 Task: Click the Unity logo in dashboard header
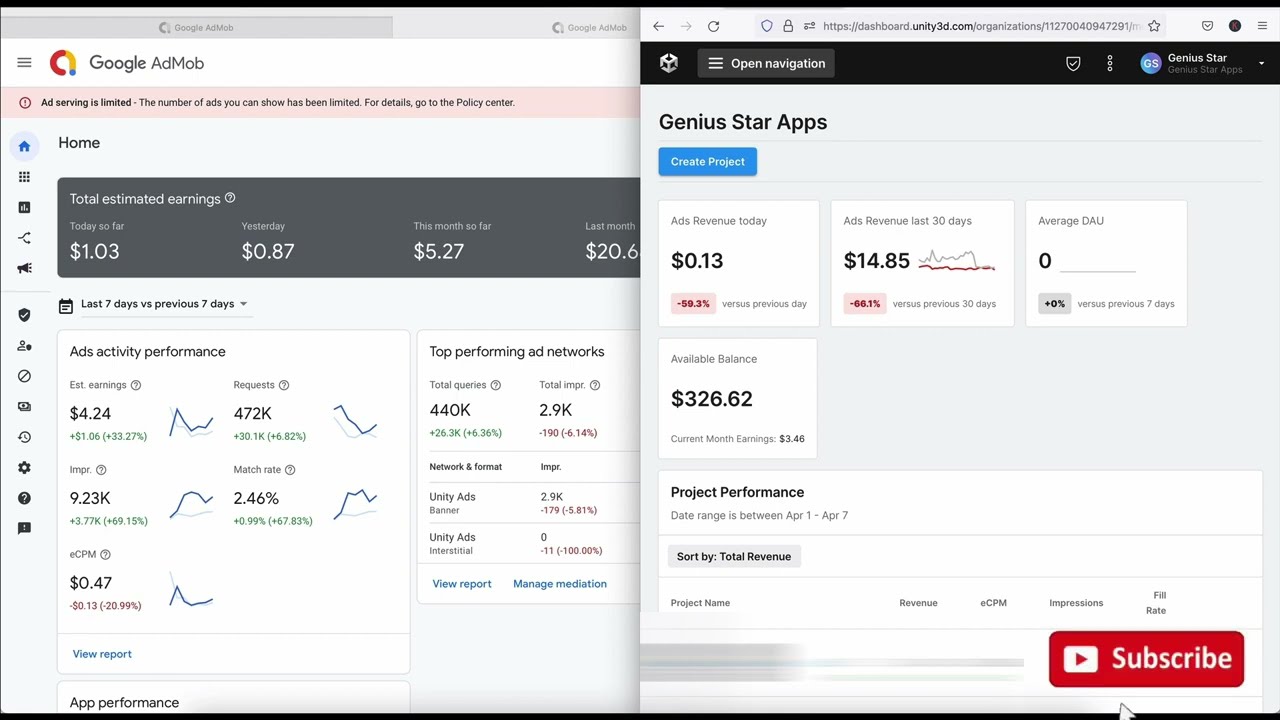pyautogui.click(x=669, y=63)
